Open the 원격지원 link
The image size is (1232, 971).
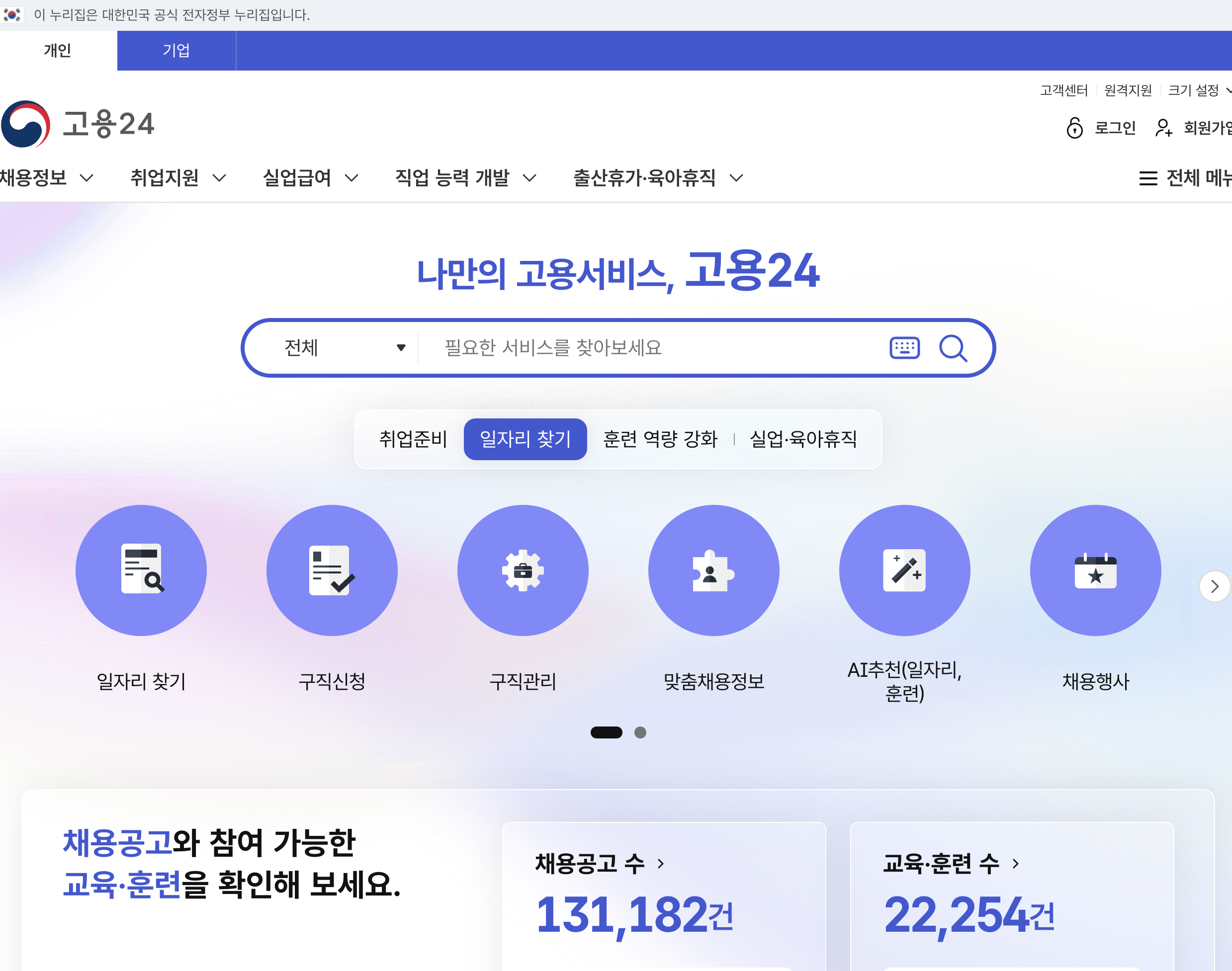coord(1128,90)
